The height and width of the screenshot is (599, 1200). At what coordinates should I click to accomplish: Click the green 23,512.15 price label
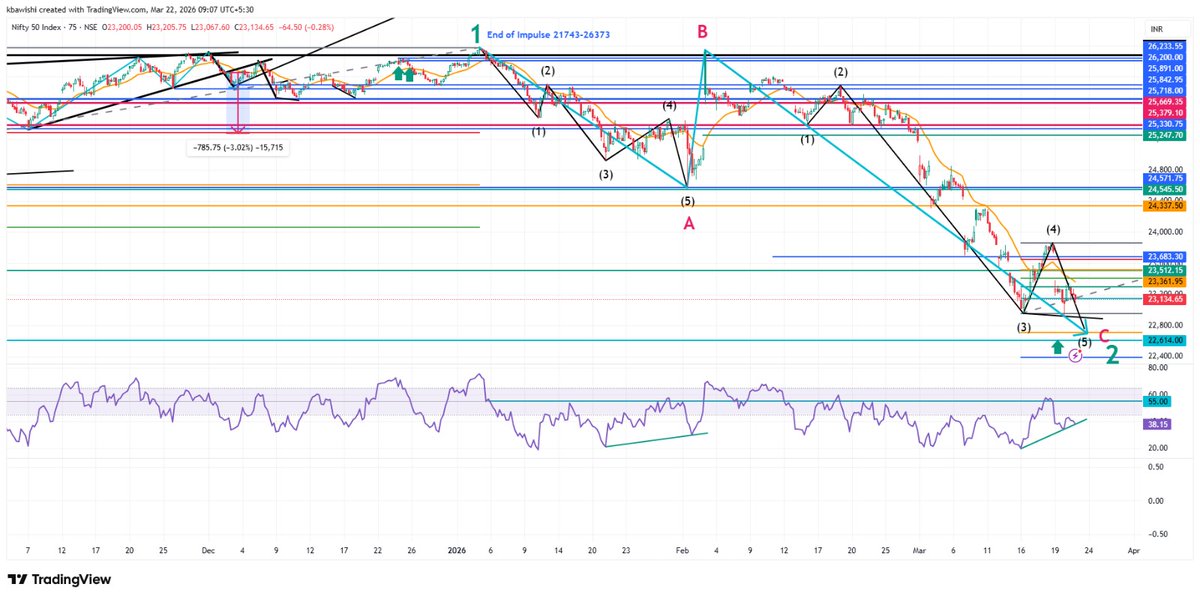click(x=1166, y=270)
